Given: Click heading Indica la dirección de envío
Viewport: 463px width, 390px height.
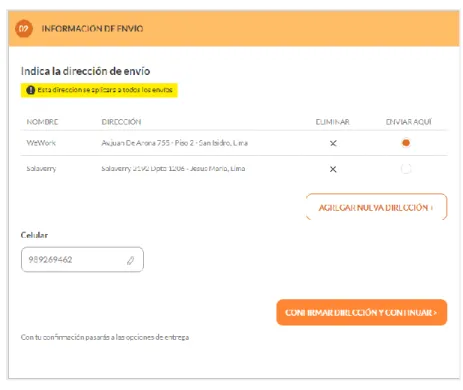Looking at the screenshot, I should [x=85, y=71].
